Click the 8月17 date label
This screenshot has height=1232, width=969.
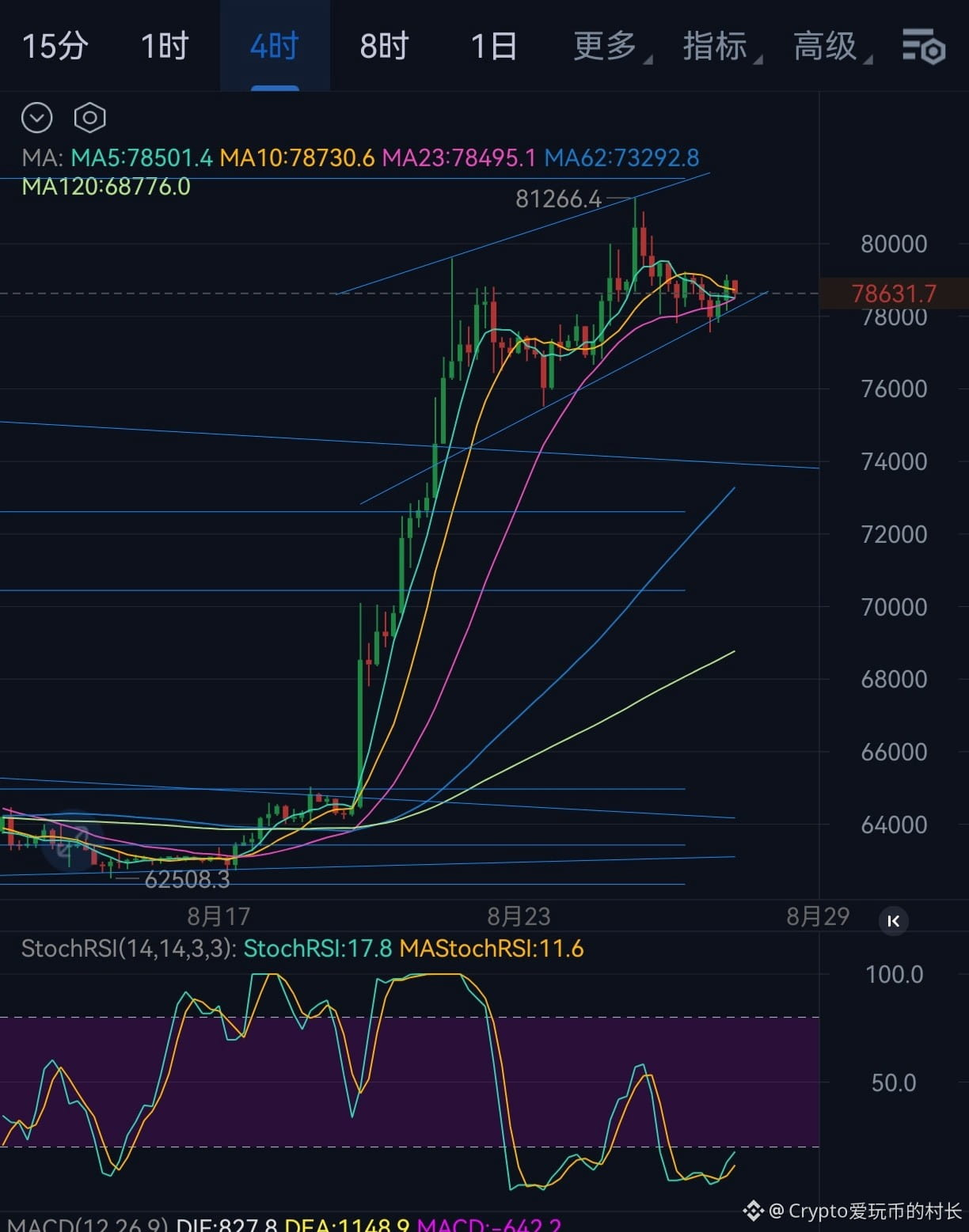click(219, 916)
